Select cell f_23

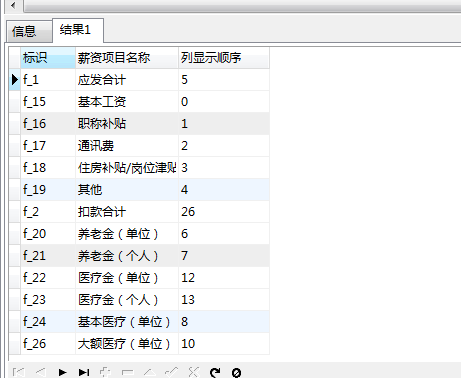pyautogui.click(x=48, y=300)
